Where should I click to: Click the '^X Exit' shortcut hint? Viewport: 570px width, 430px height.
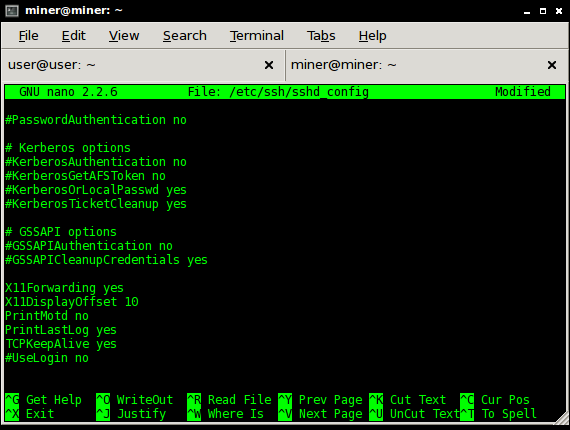pyautogui.click(x=29, y=414)
